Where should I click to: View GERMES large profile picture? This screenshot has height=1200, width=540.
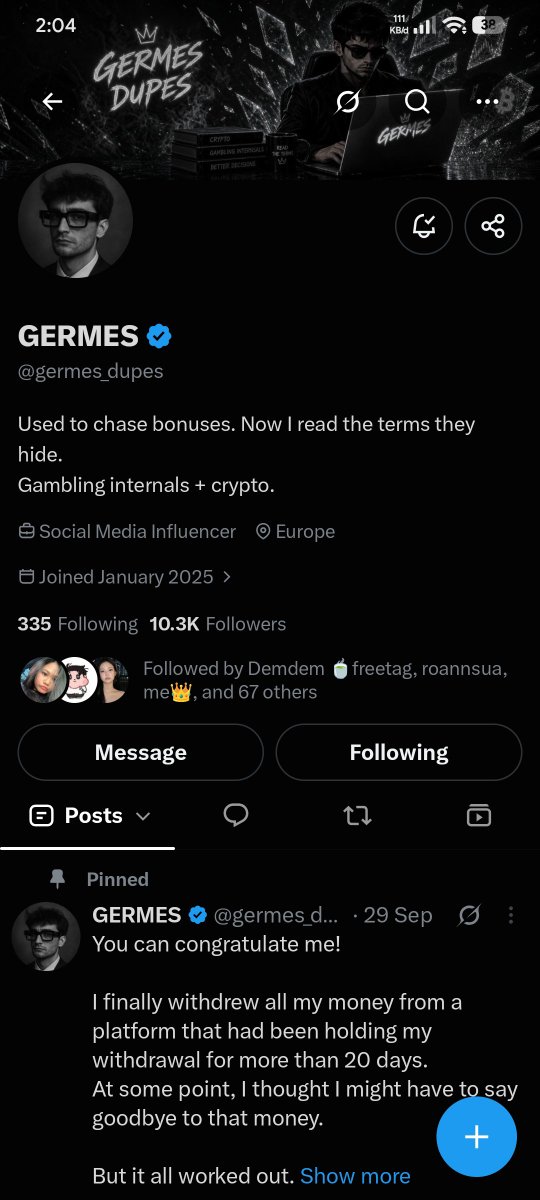coord(75,220)
